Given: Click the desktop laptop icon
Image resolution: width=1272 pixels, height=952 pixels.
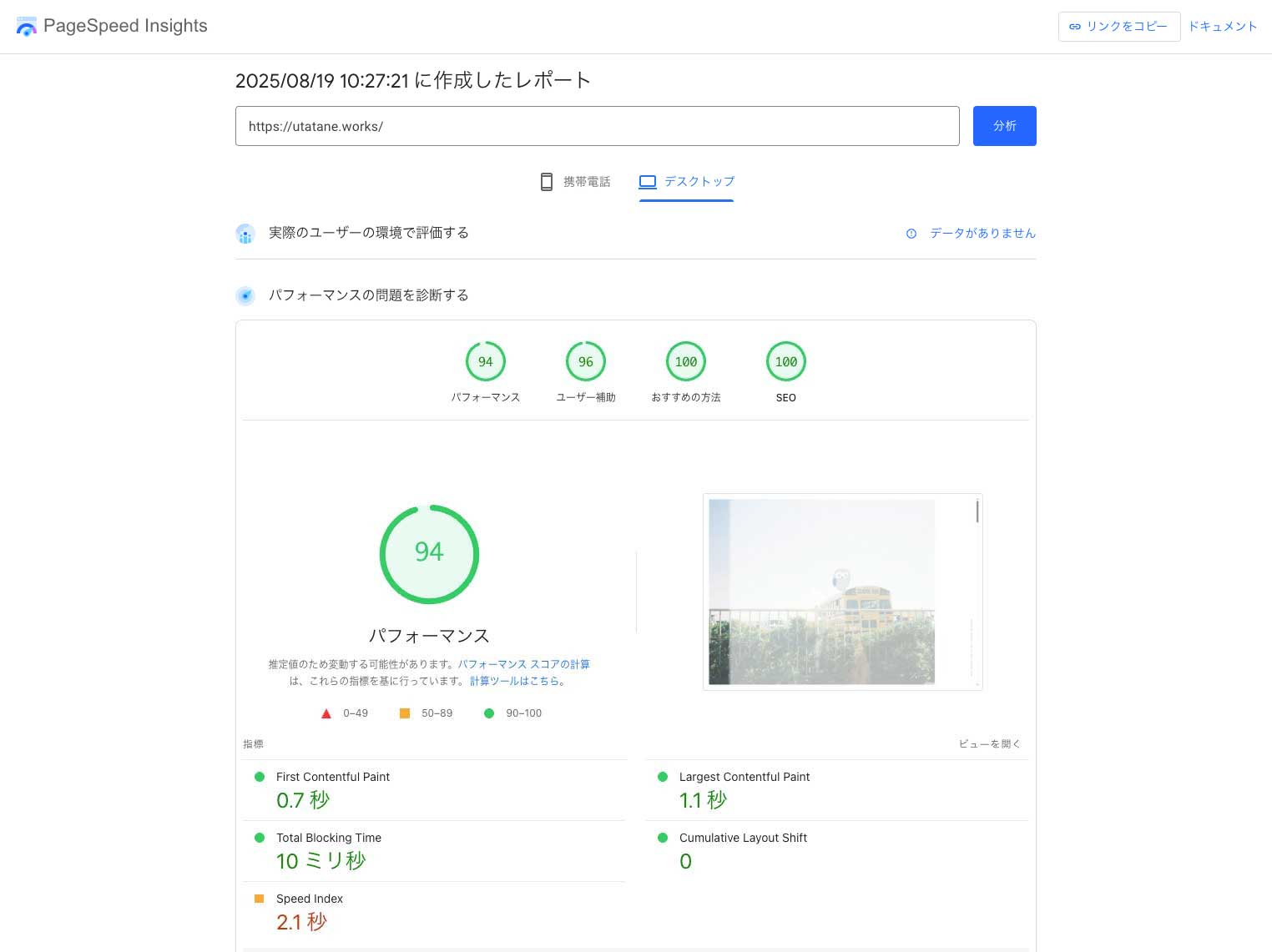Looking at the screenshot, I should pos(648,182).
